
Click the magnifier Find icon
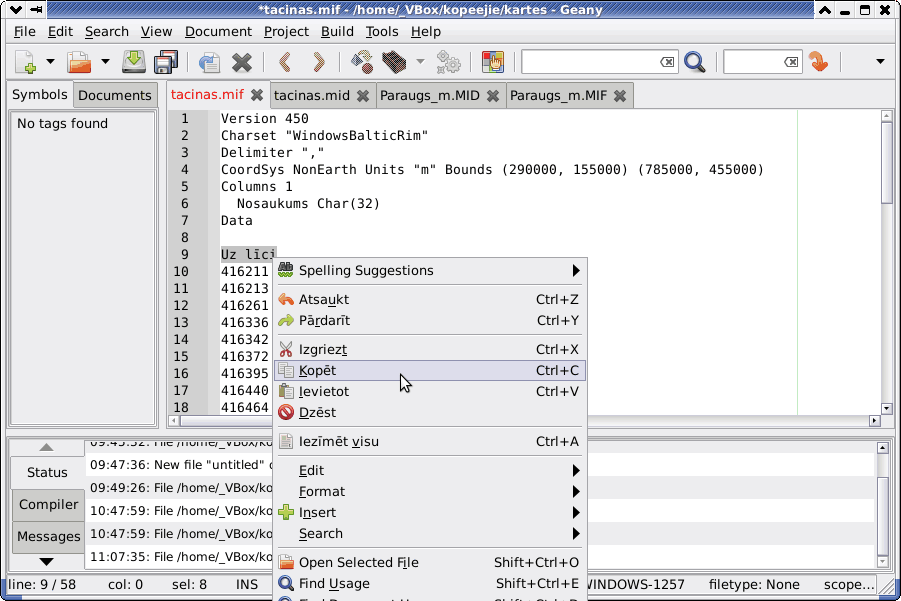695,61
